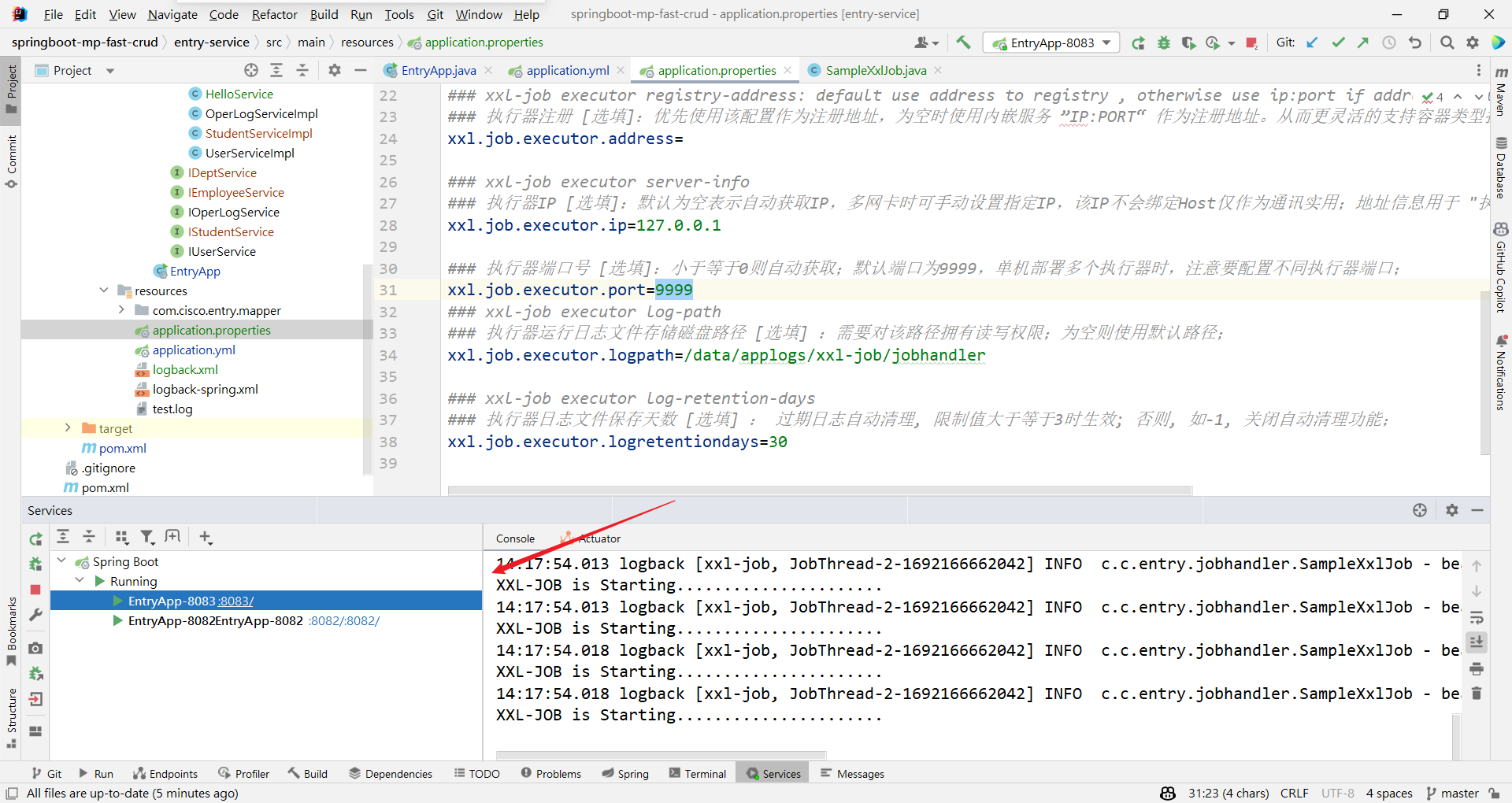Select logback-spring.xml in project tree
Viewport: 1512px width, 803px height.
(x=205, y=389)
